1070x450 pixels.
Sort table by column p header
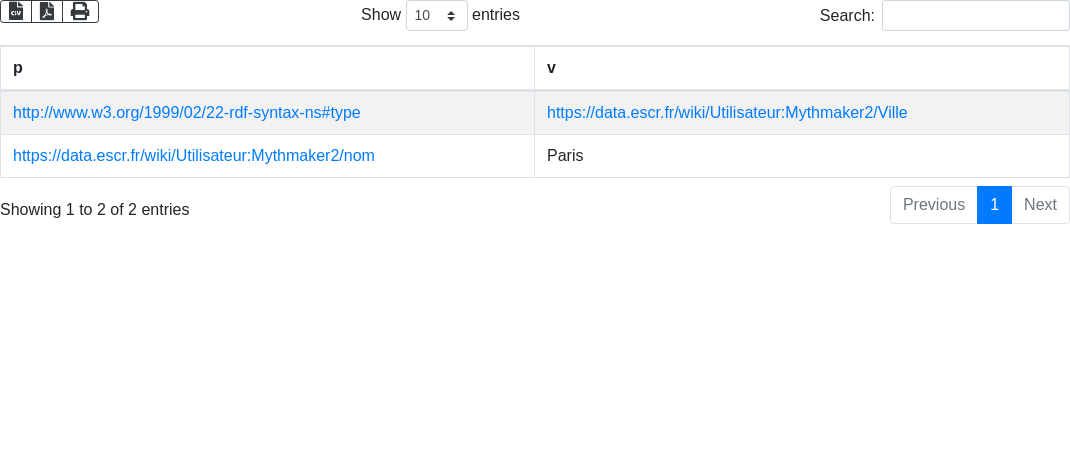click(x=267, y=68)
